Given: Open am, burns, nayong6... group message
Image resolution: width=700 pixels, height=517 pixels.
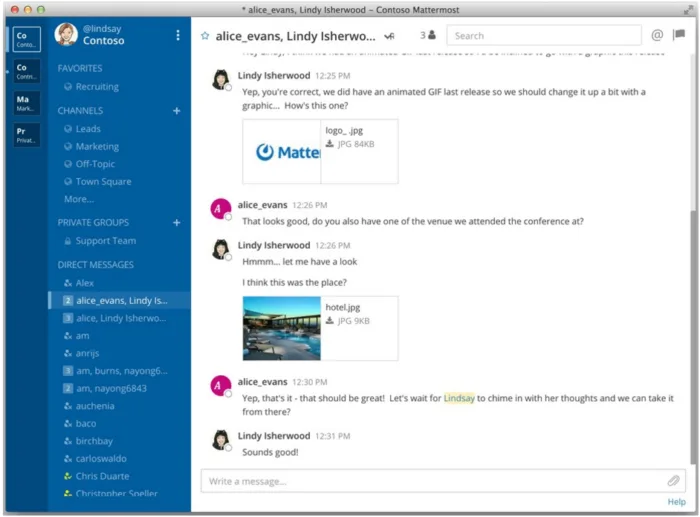Looking at the screenshot, I should (x=116, y=371).
